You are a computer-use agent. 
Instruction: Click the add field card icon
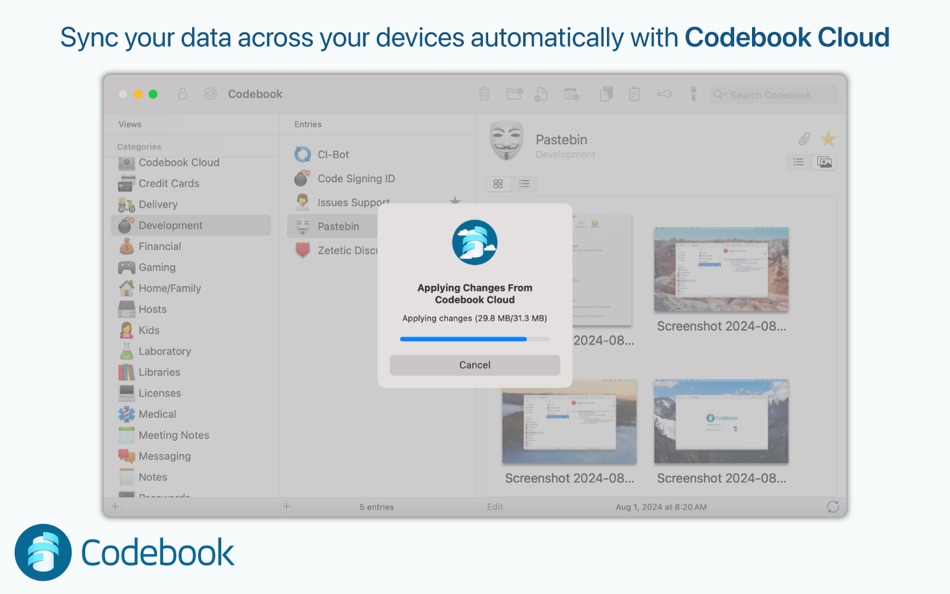pyautogui.click(x=571, y=94)
